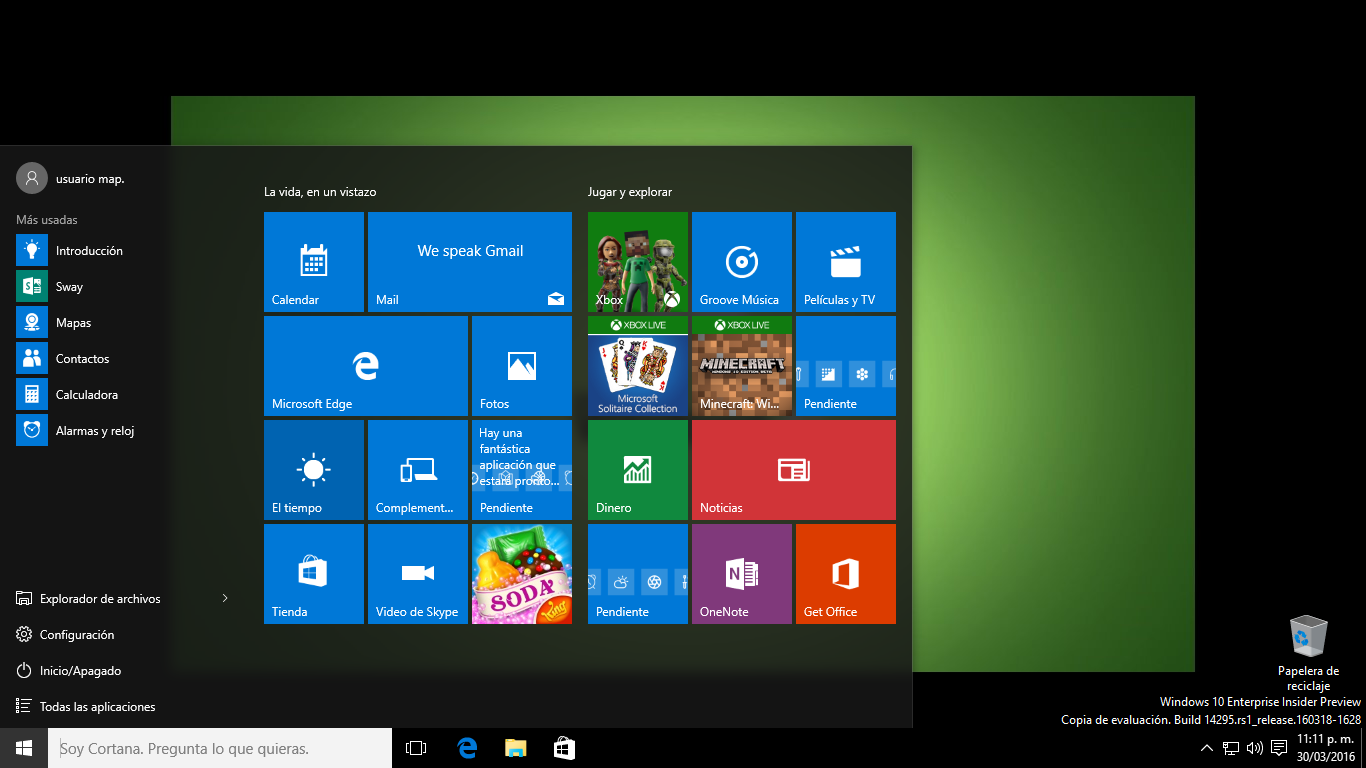Image resolution: width=1366 pixels, height=768 pixels.
Task: Open the Tienda store tile
Action: pos(314,574)
